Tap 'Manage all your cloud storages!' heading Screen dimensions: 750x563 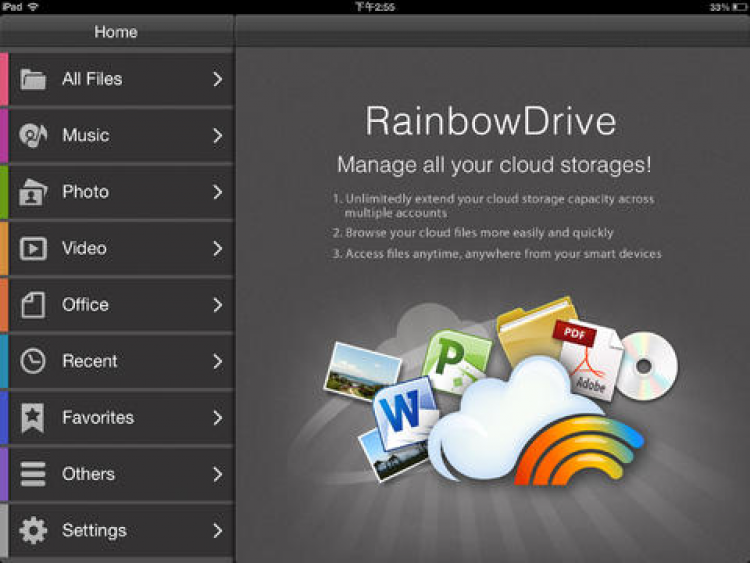pos(494,165)
